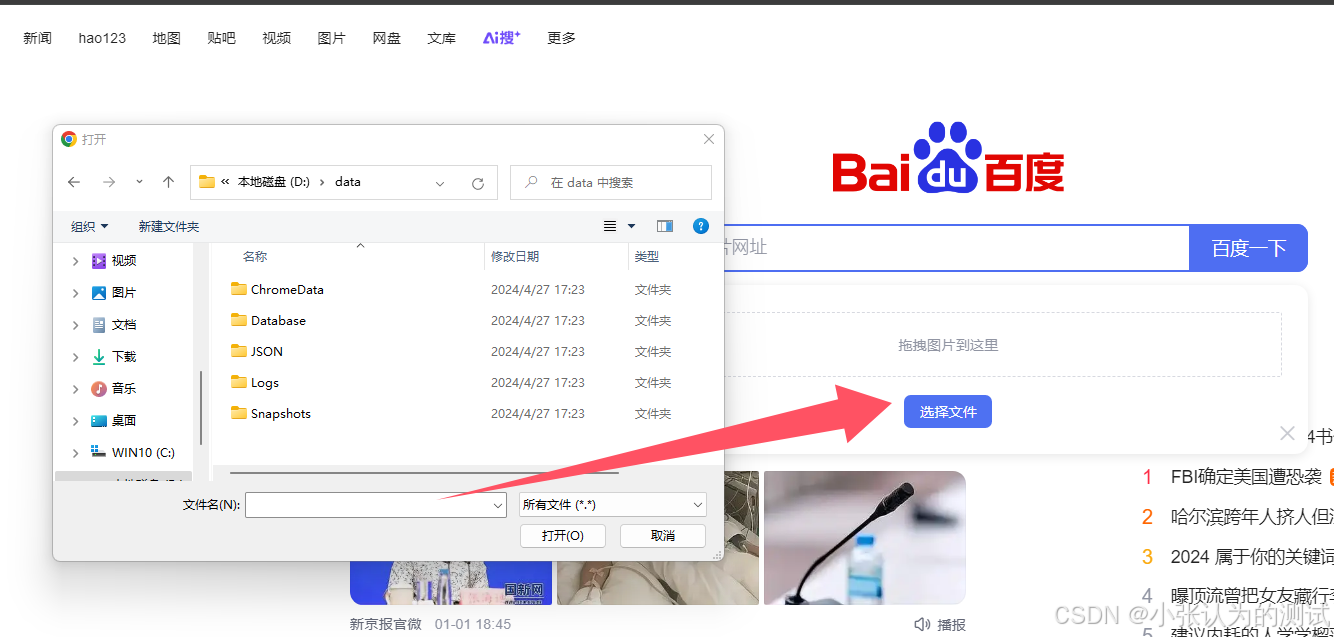Go back in file dialog navigation
This screenshot has height=637, width=1334.
74,182
